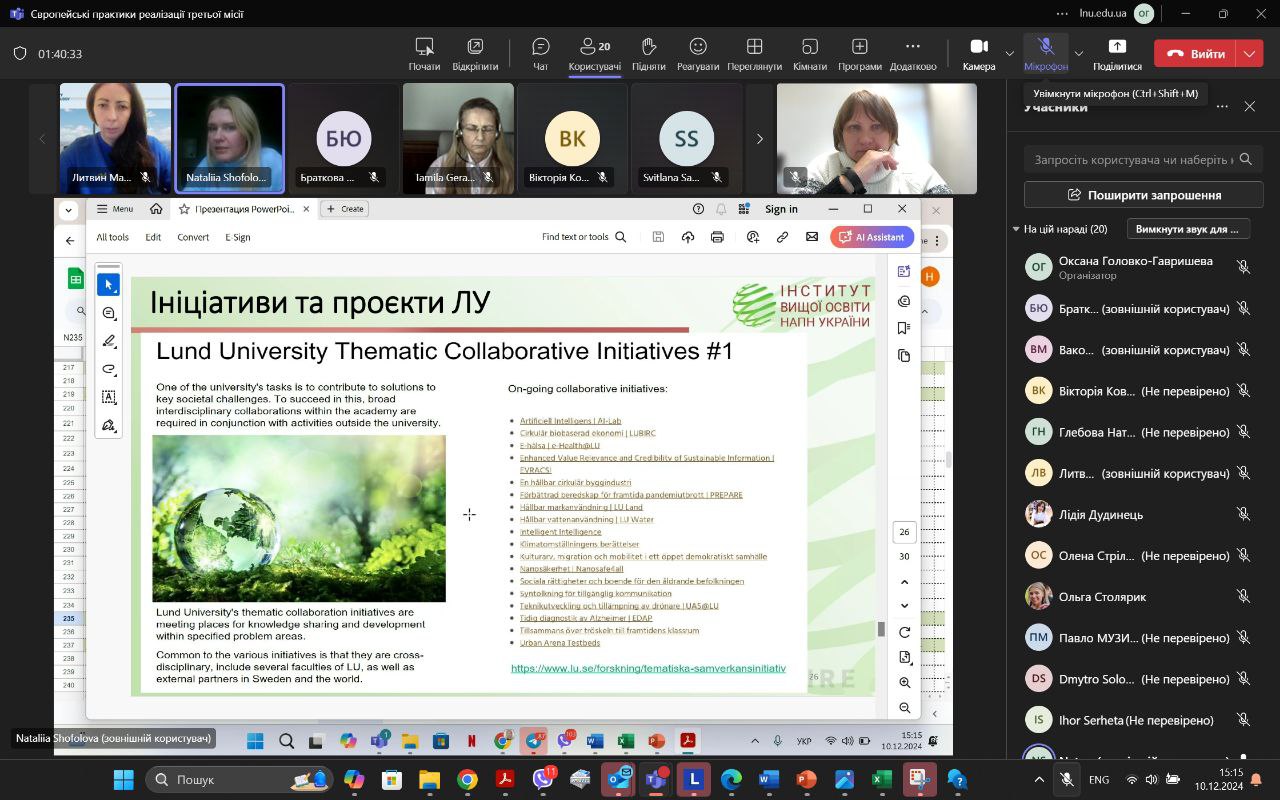This screenshot has width=1280, height=800.
Task: Open the Реагувати reactions menu
Action: pyautogui.click(x=697, y=54)
